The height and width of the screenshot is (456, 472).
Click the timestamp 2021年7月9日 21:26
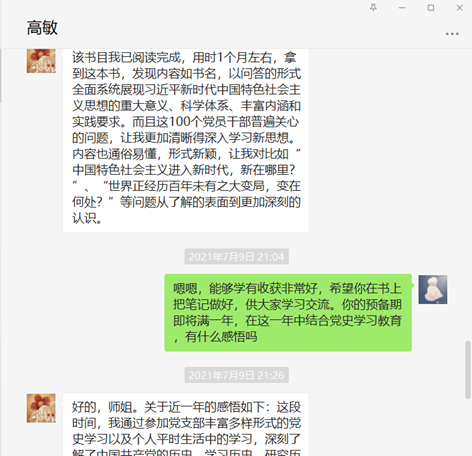236,375
